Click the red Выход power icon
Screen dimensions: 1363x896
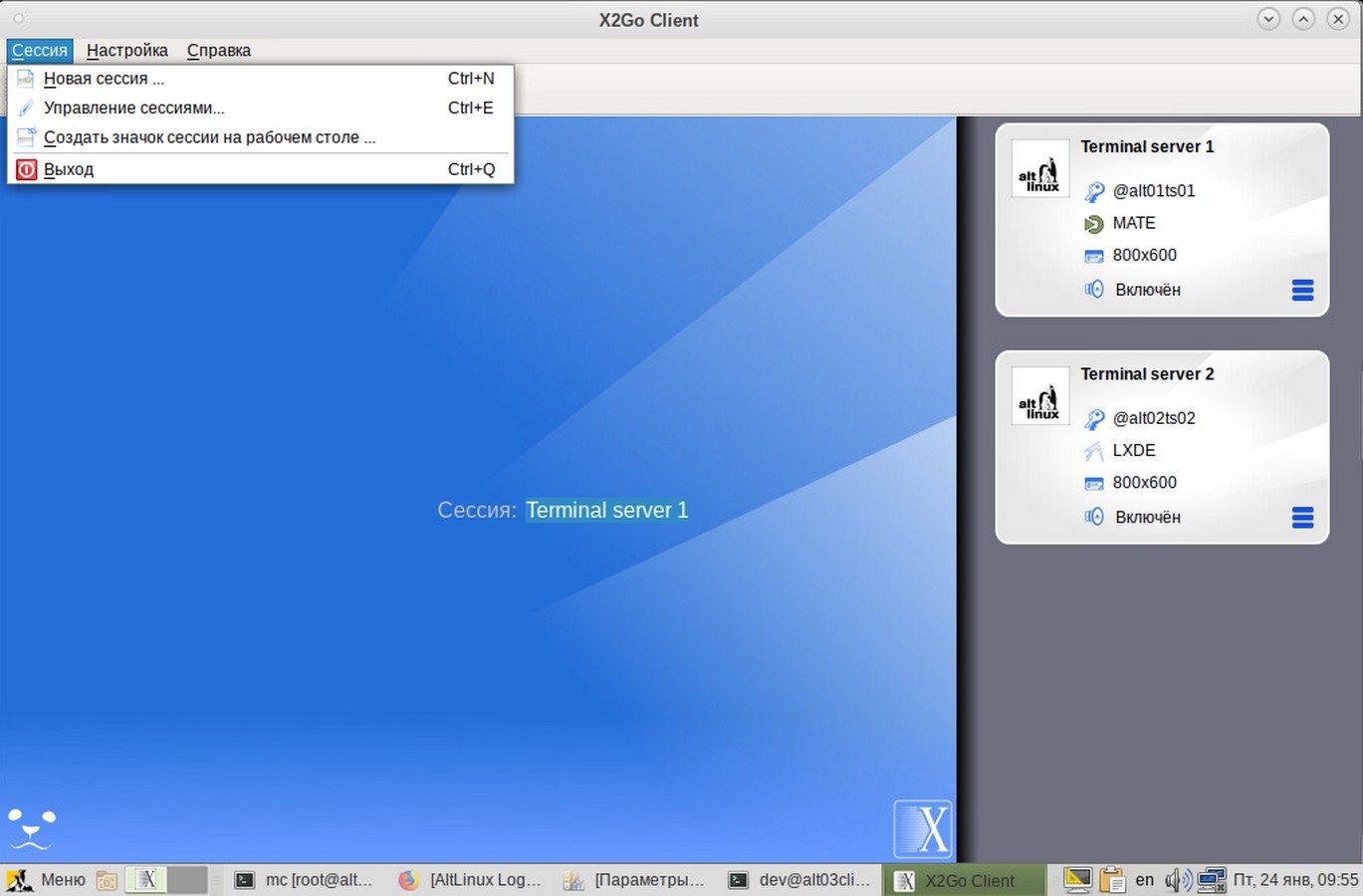click(x=27, y=169)
